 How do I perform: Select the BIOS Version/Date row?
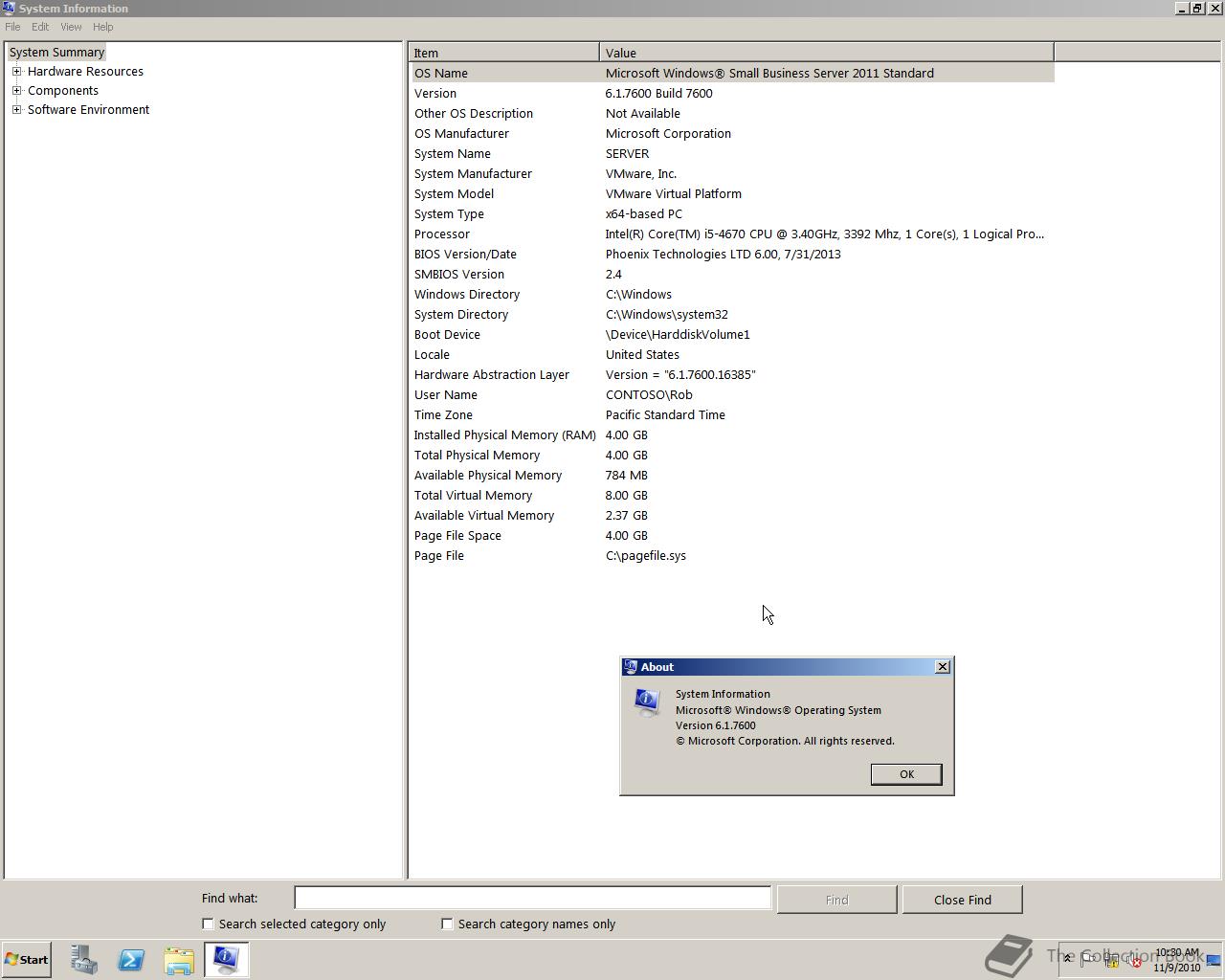(x=732, y=254)
